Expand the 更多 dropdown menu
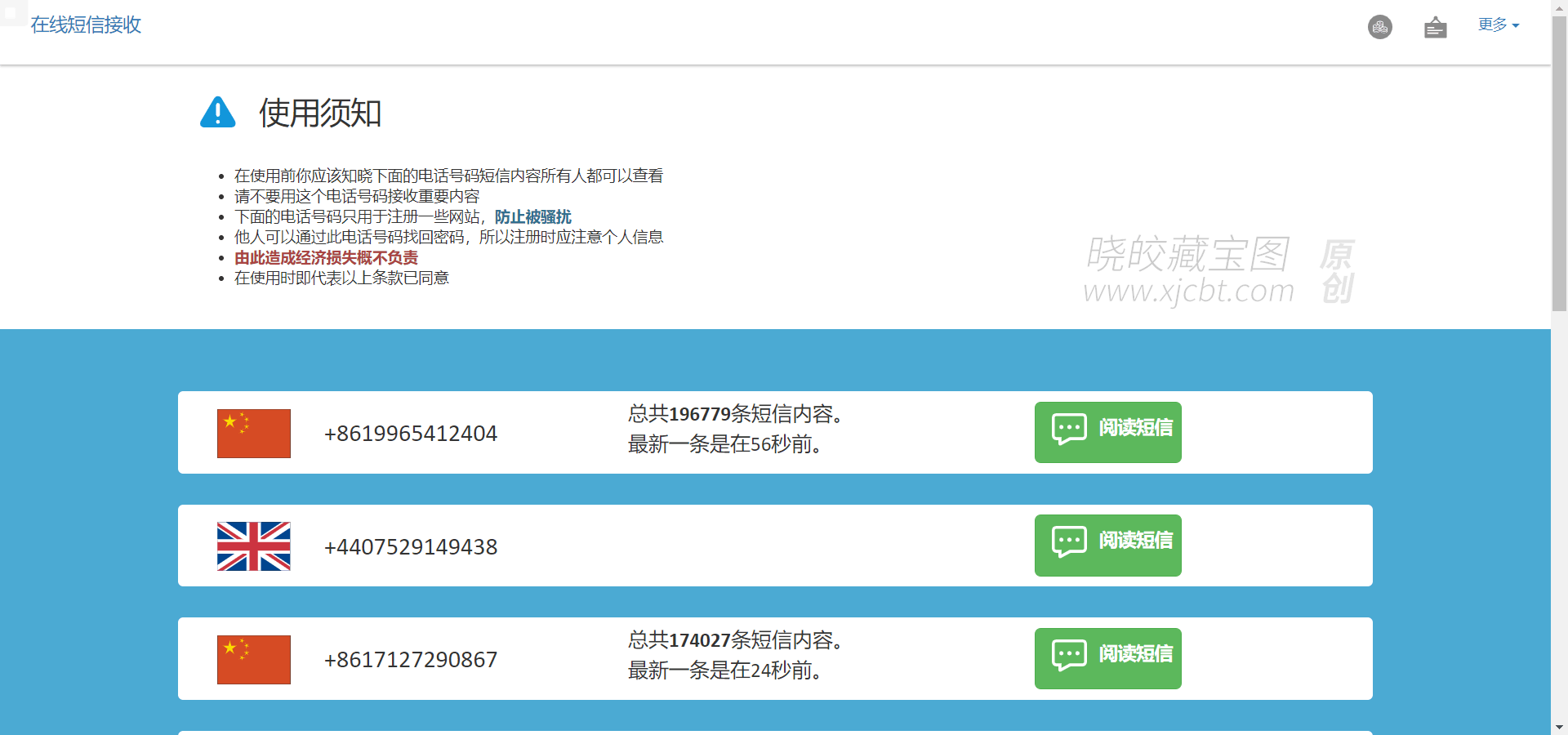The image size is (1568, 735). [x=1499, y=24]
